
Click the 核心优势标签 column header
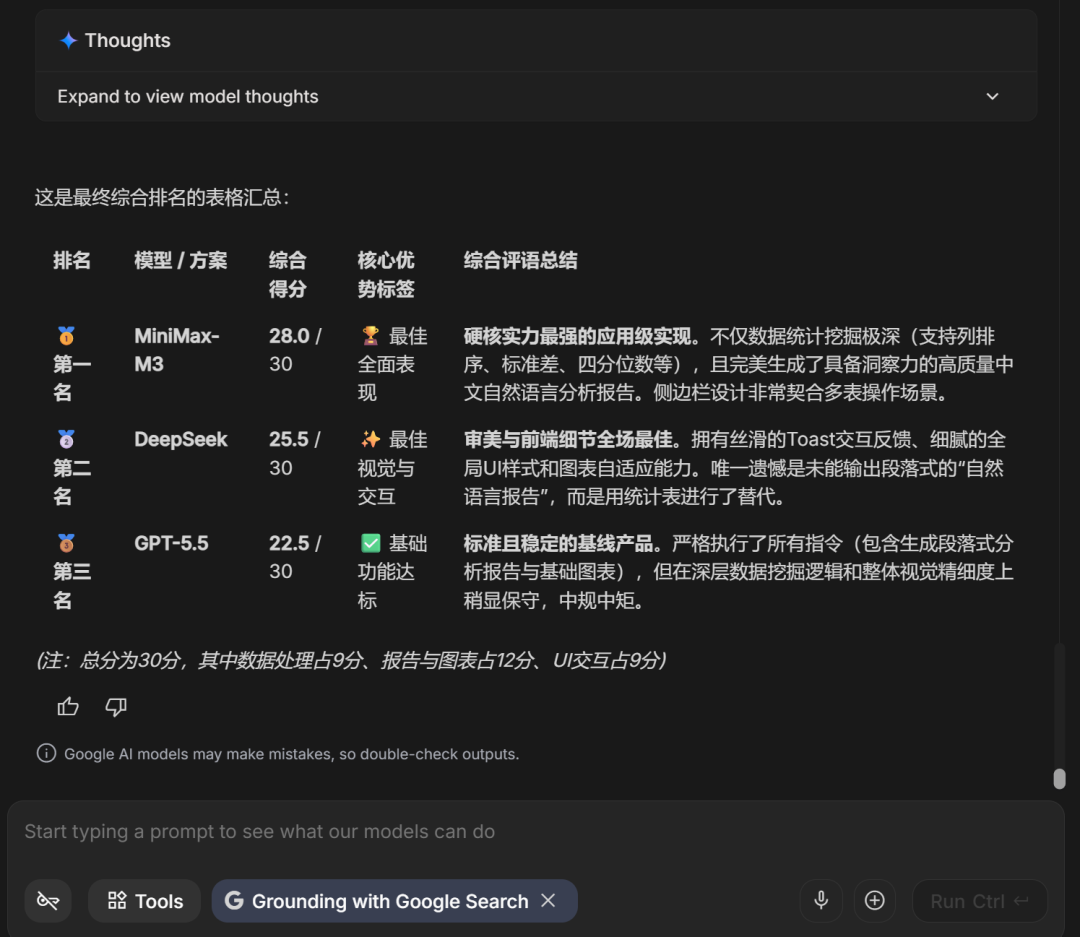coord(386,274)
